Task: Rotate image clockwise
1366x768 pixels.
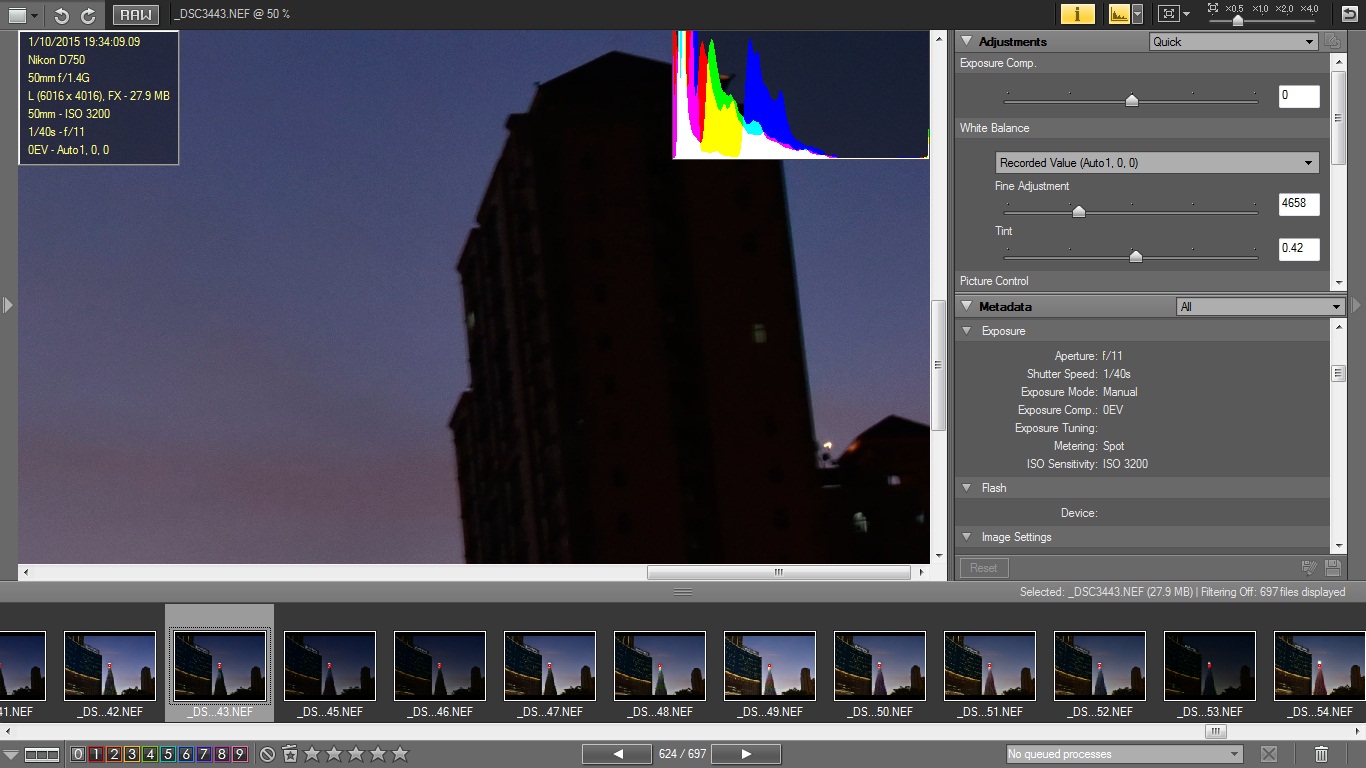Action: (x=88, y=15)
